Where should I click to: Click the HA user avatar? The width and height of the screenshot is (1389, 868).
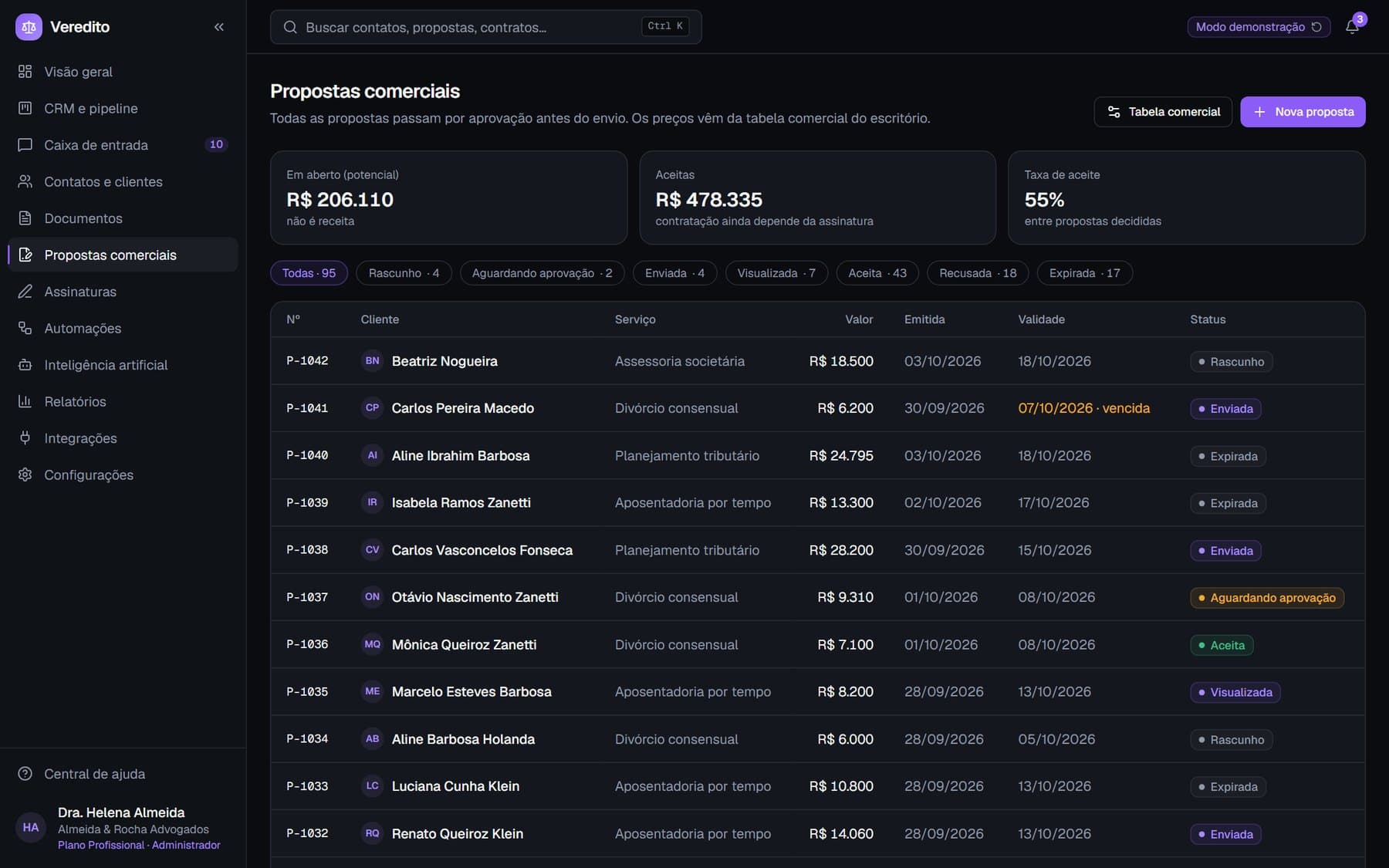pos(31,828)
